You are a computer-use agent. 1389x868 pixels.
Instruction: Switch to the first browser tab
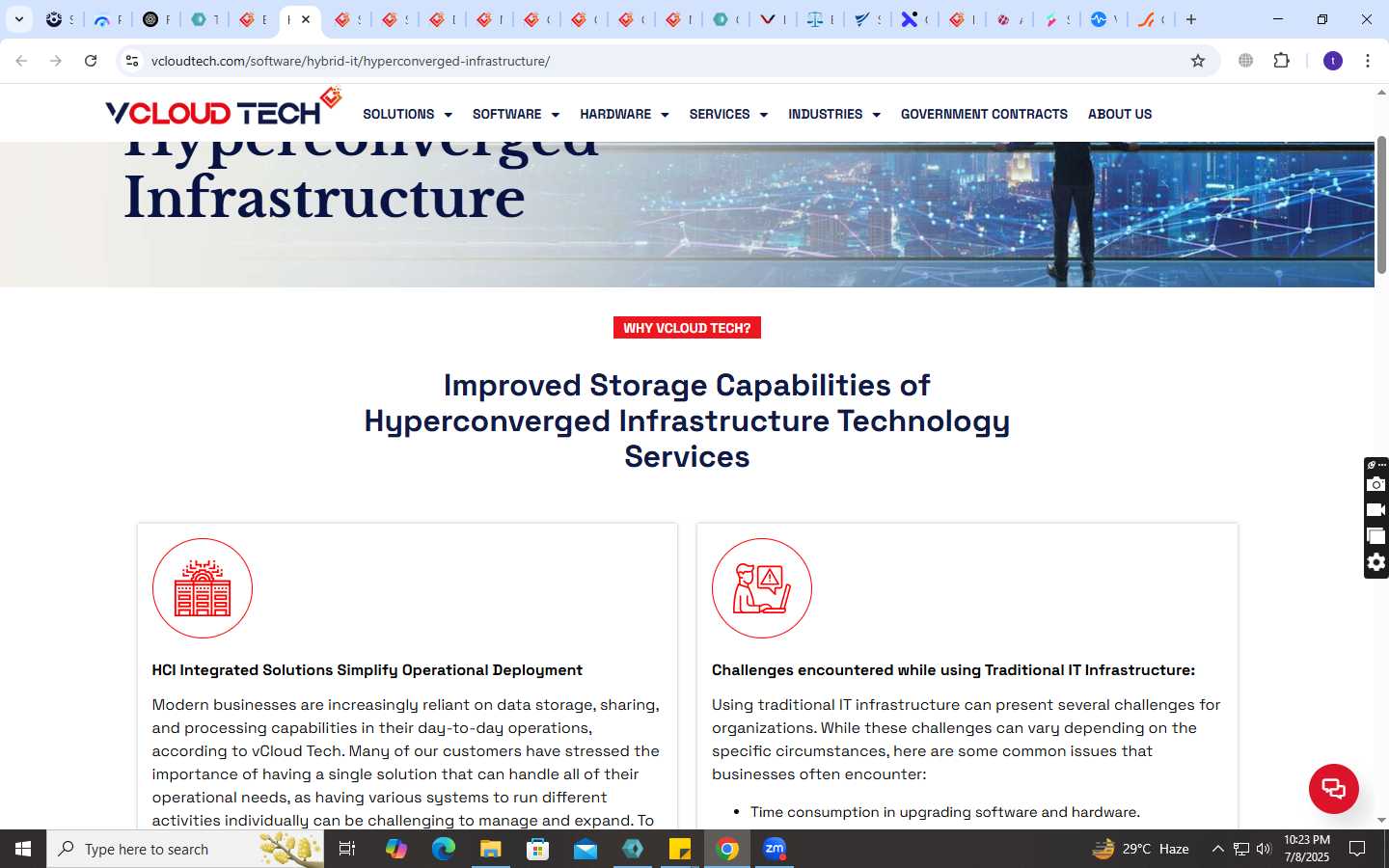pos(59,19)
